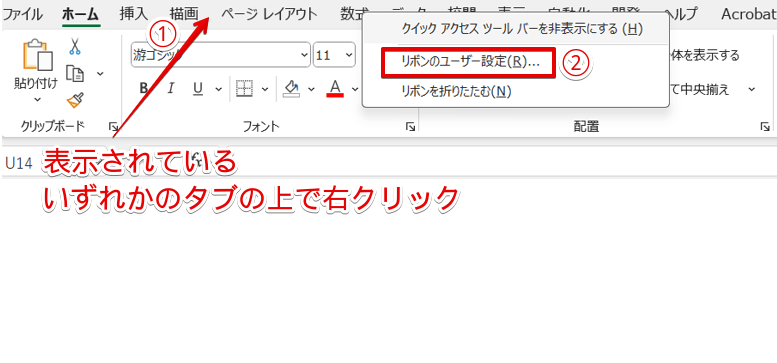Open the Font group dialog launcher
This screenshot has height=363, width=777.
point(410,127)
